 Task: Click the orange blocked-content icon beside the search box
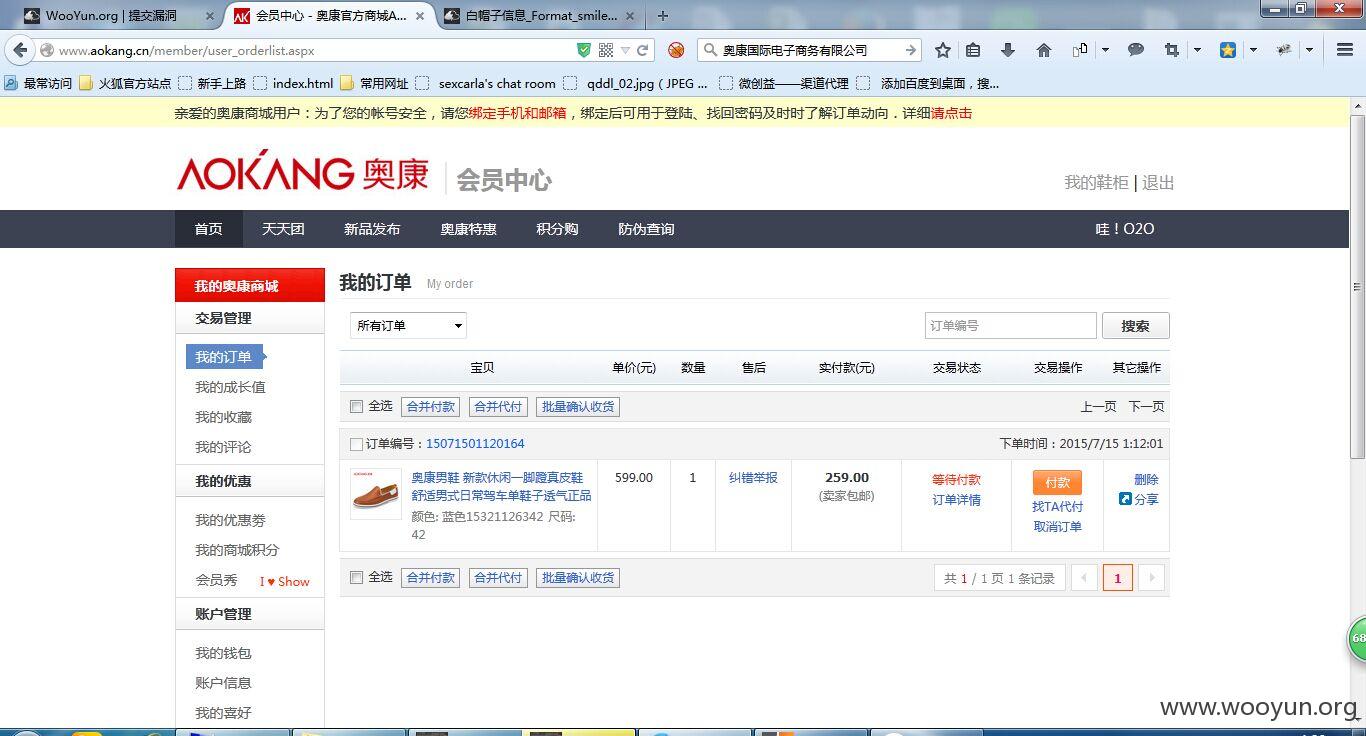coord(676,50)
